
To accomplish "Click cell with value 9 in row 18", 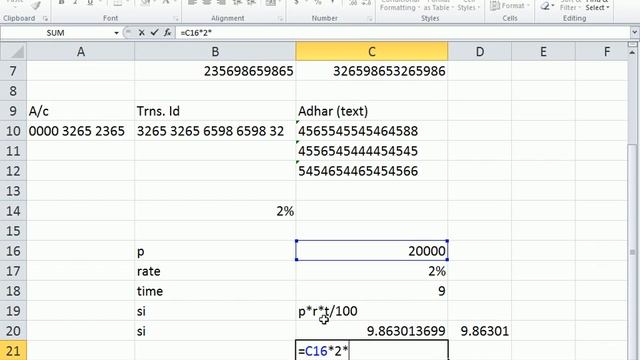I will [371, 291].
